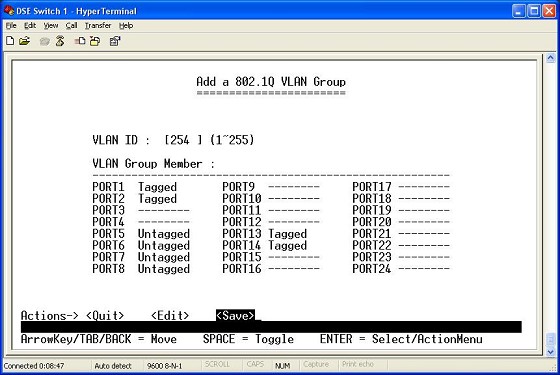
Task: Click the VLAN ID field showing 254
Action: pos(183,140)
